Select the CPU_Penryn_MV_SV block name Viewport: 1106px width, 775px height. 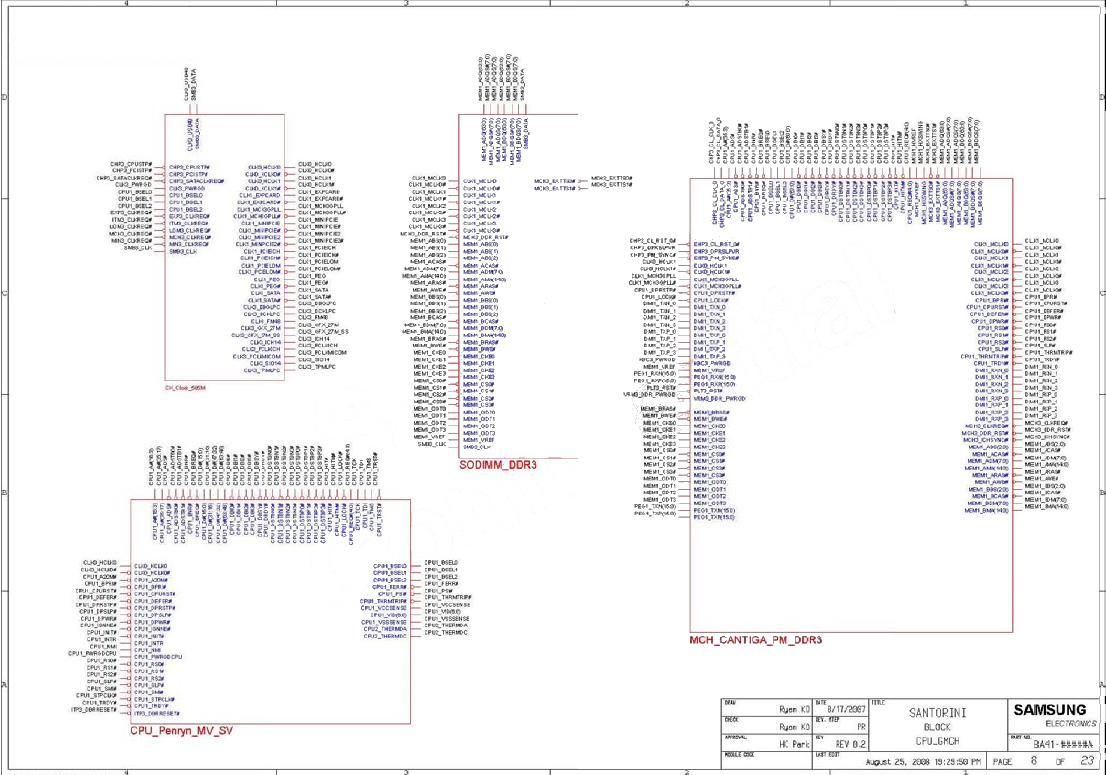(x=181, y=731)
